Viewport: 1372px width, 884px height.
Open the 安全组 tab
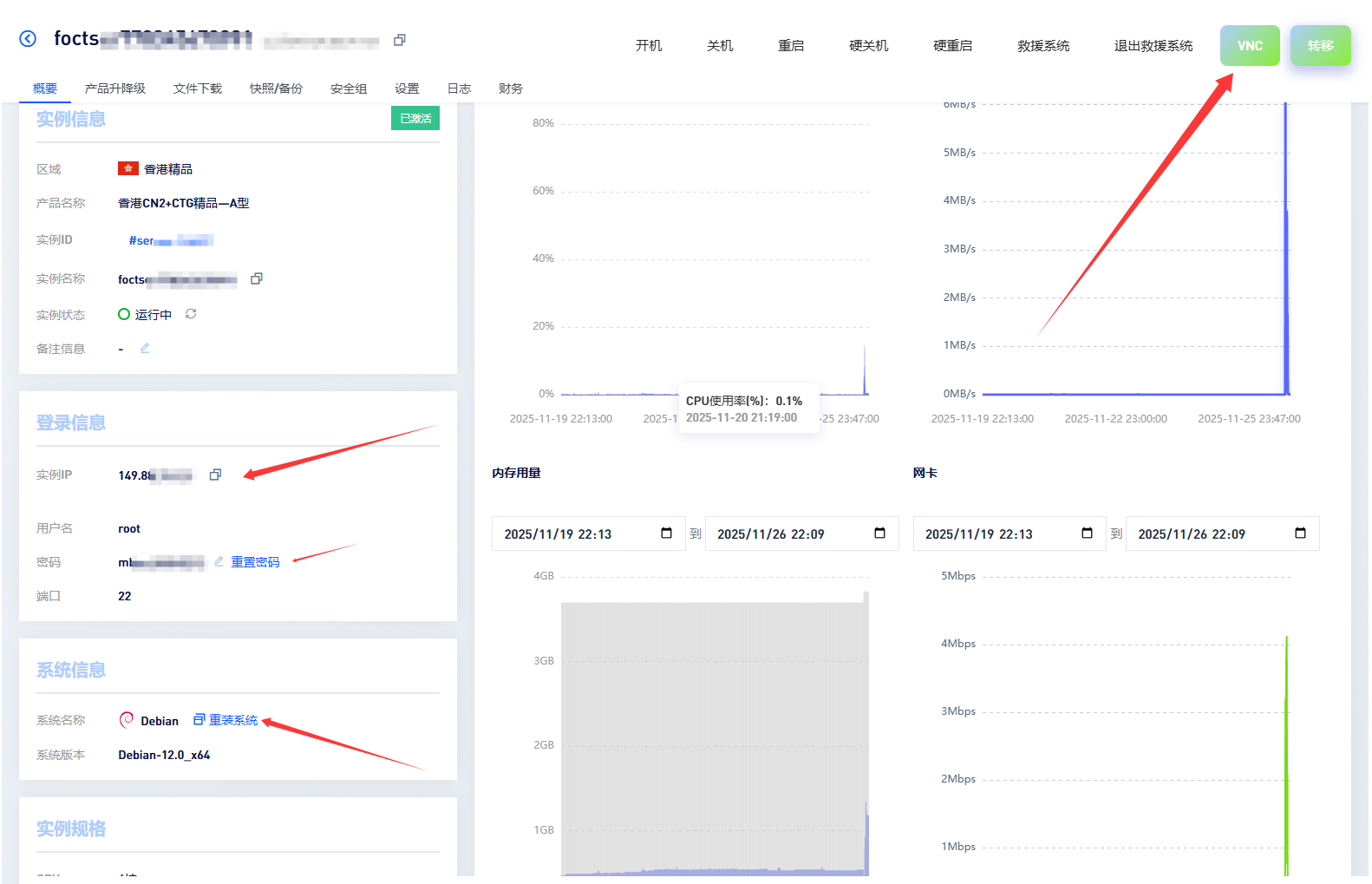point(349,88)
